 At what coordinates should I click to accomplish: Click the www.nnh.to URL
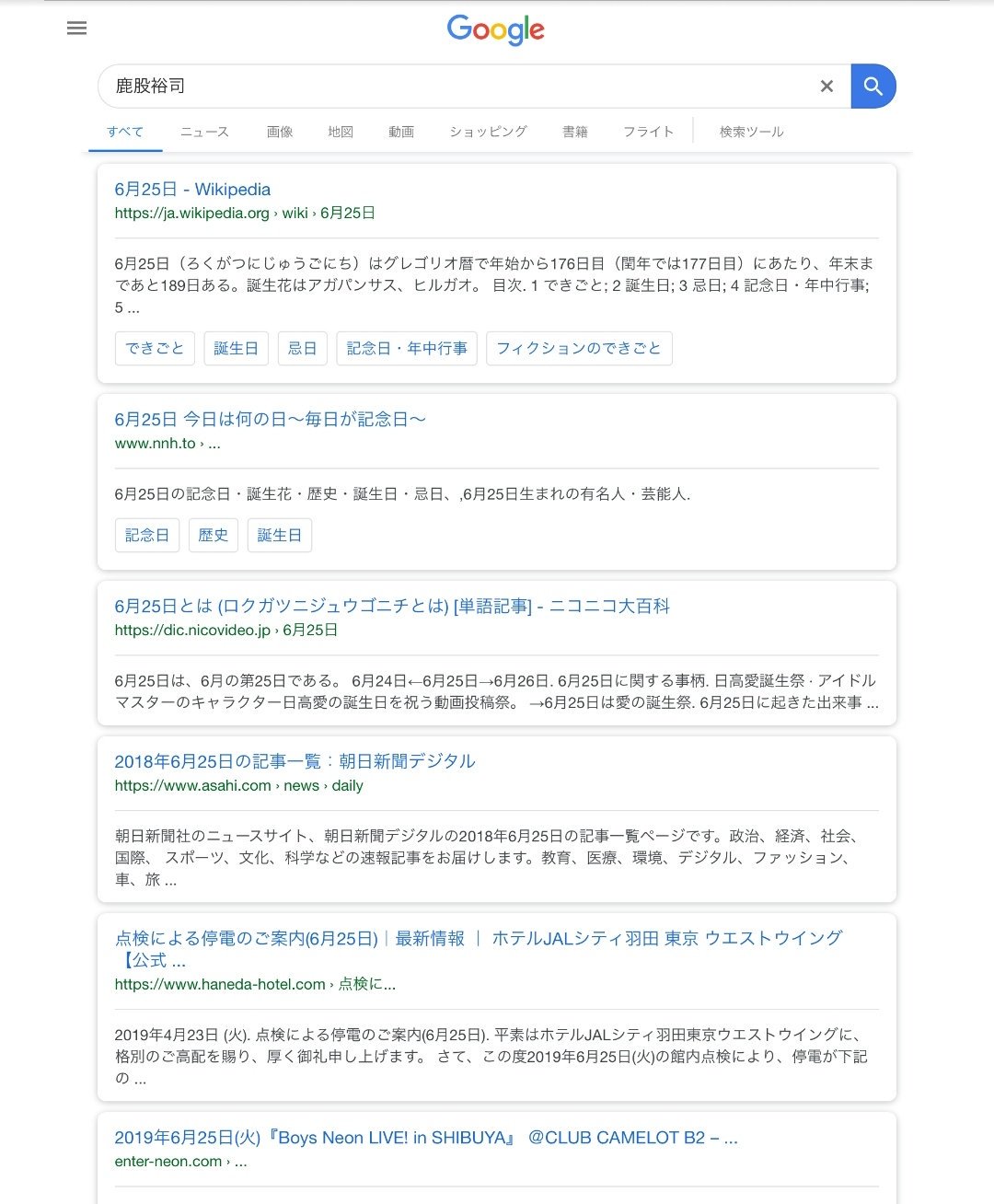[168, 443]
